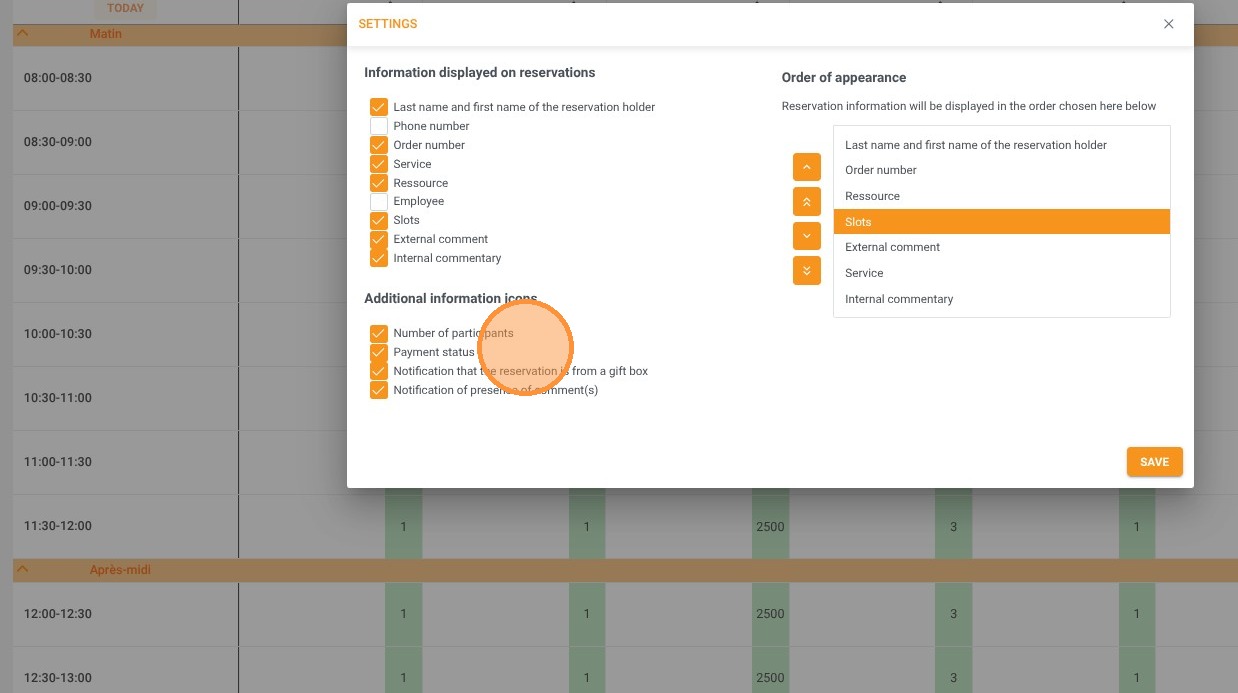Viewport: 1238px width, 693px height.
Task: Select 'External comment' in order list
Action: click(1001, 247)
